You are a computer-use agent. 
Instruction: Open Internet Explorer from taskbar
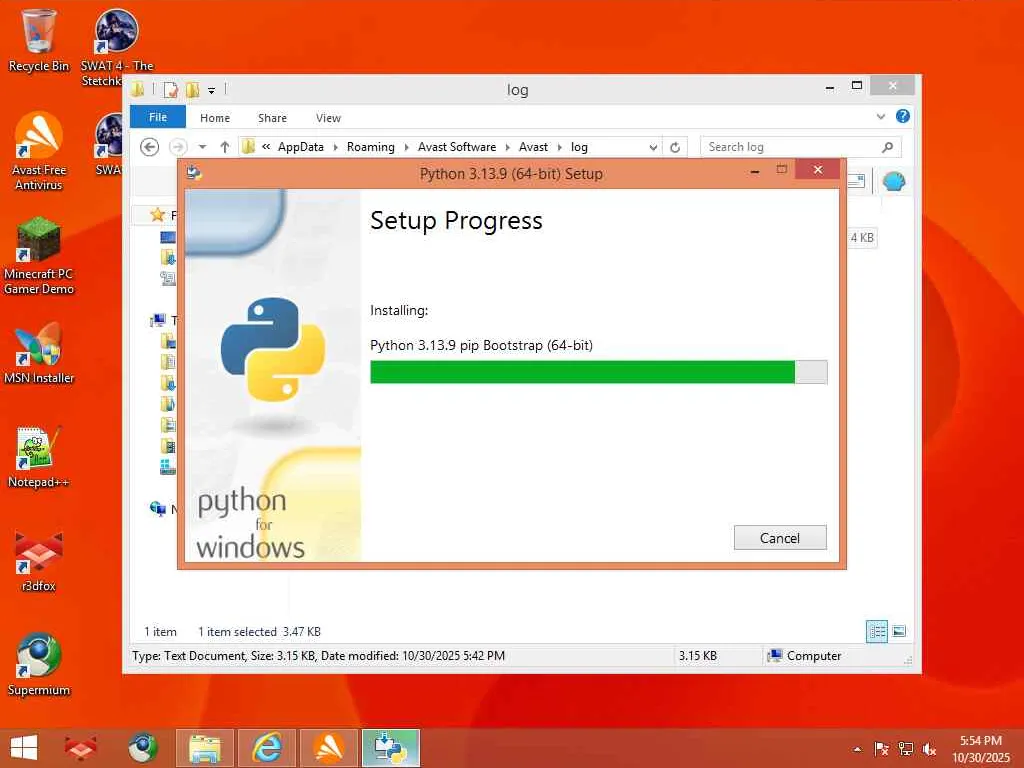coord(267,748)
